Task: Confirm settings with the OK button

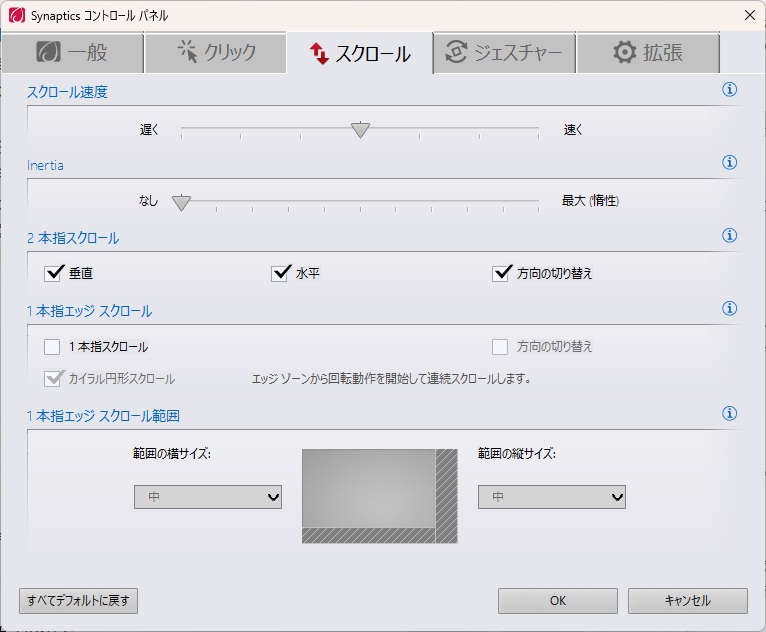Action: pyautogui.click(x=558, y=601)
